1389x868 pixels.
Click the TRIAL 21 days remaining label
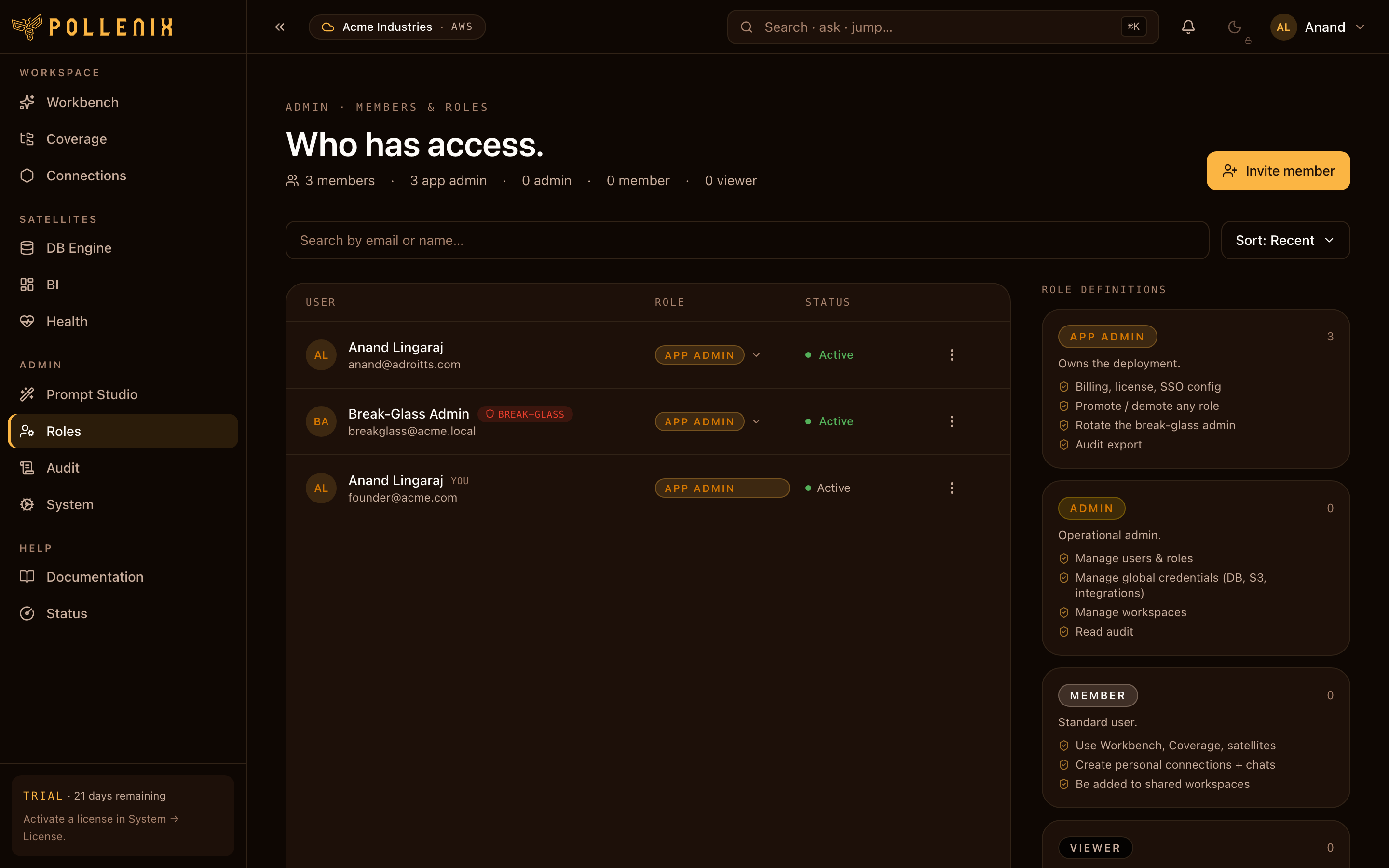94,796
